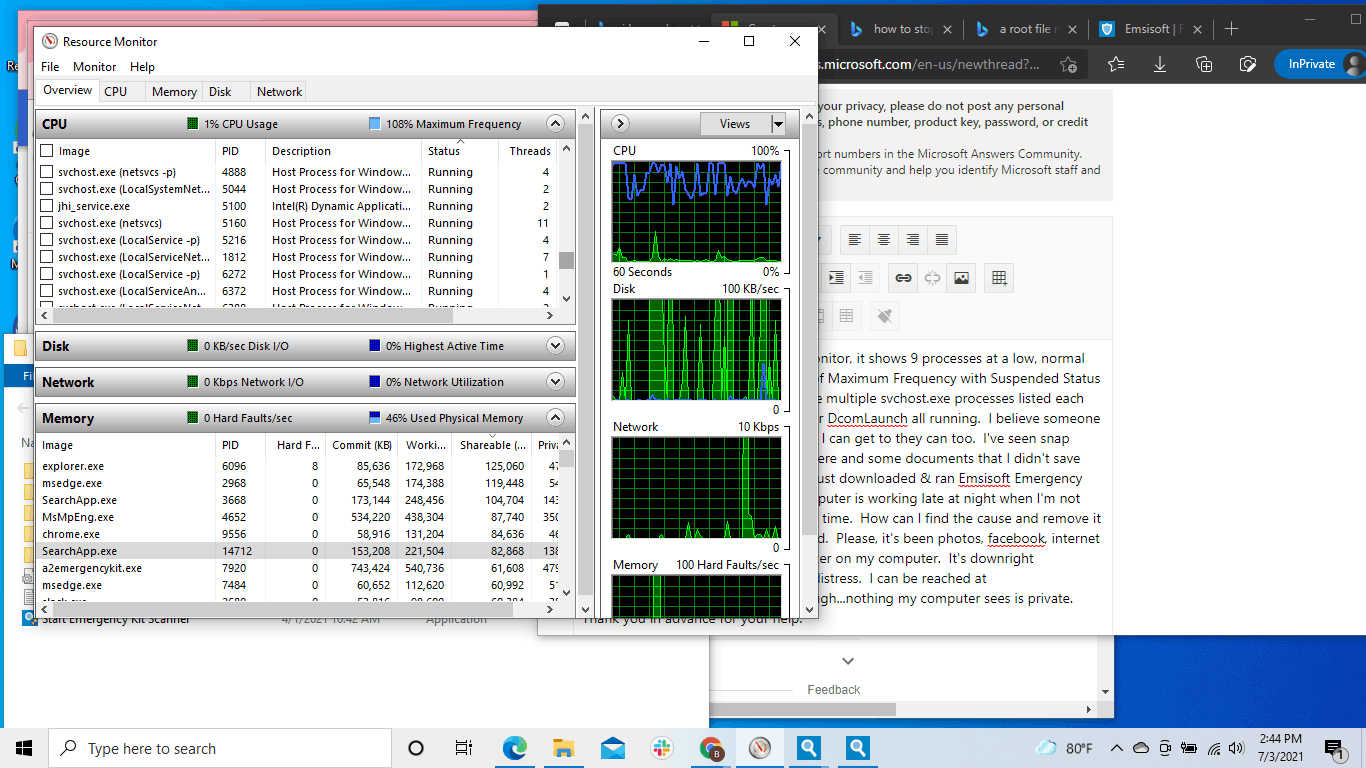1366x768 pixels.
Task: Check the svchost.exe (netsvcs -p) checkbox
Action: [47, 172]
